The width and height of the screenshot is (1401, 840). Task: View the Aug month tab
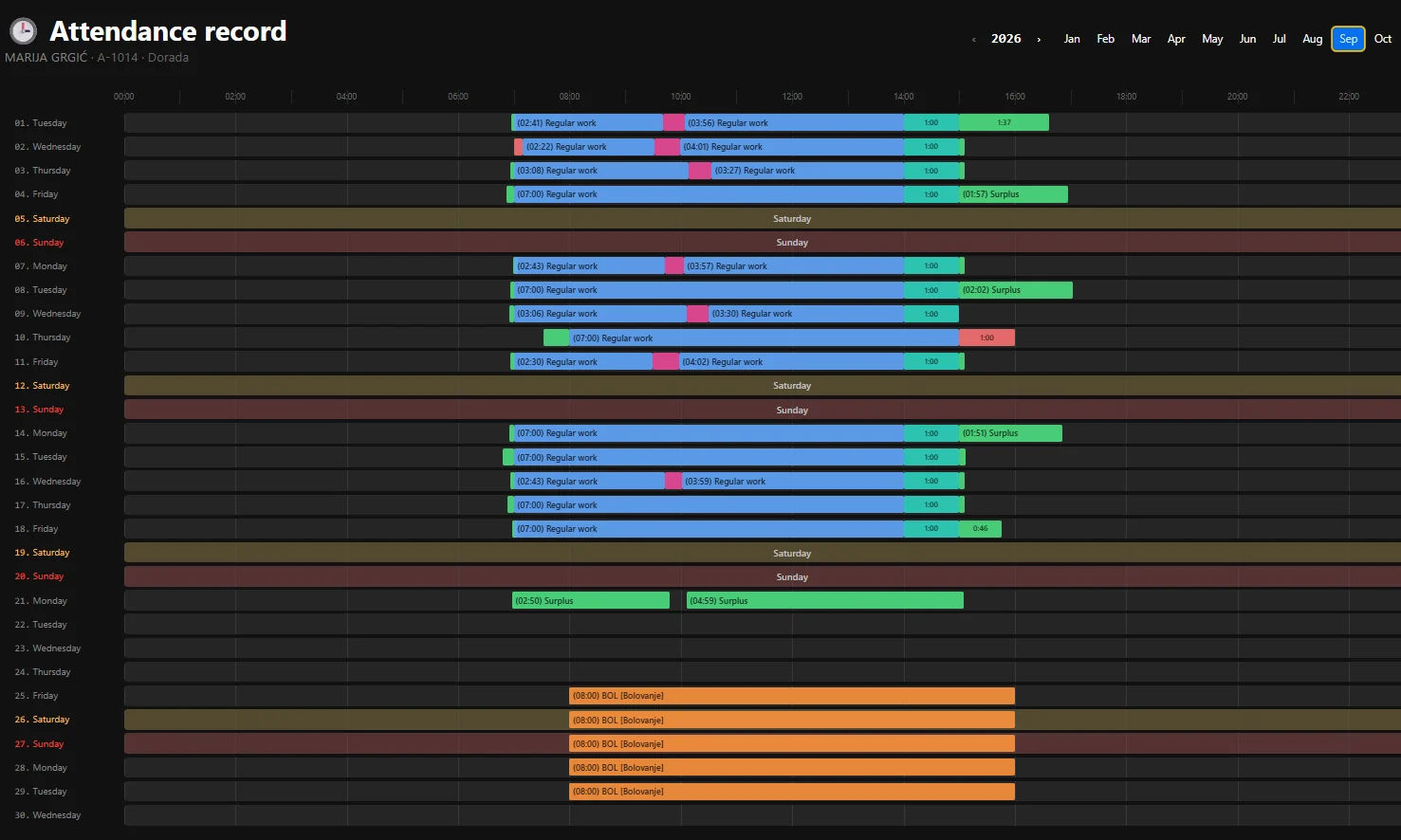pos(1312,39)
